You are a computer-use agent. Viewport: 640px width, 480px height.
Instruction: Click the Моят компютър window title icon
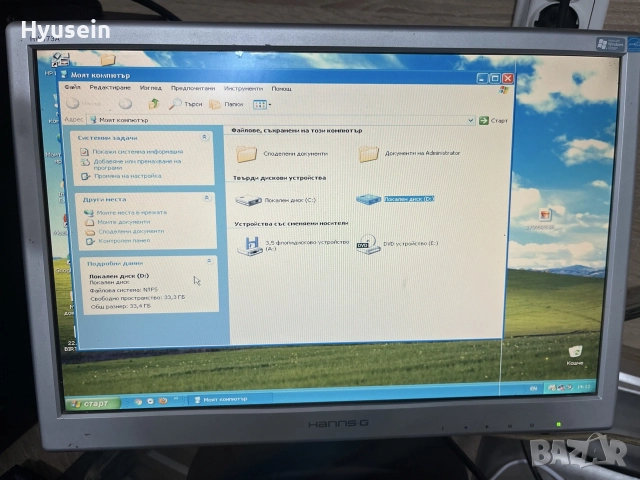pyautogui.click(x=64, y=74)
